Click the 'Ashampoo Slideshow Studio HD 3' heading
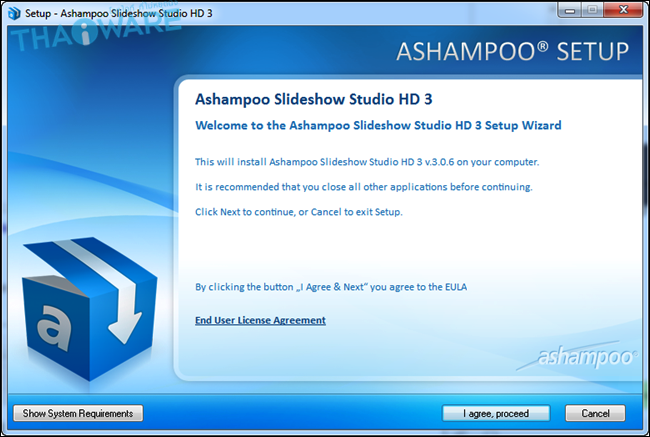The height and width of the screenshot is (437, 650). [x=313, y=100]
